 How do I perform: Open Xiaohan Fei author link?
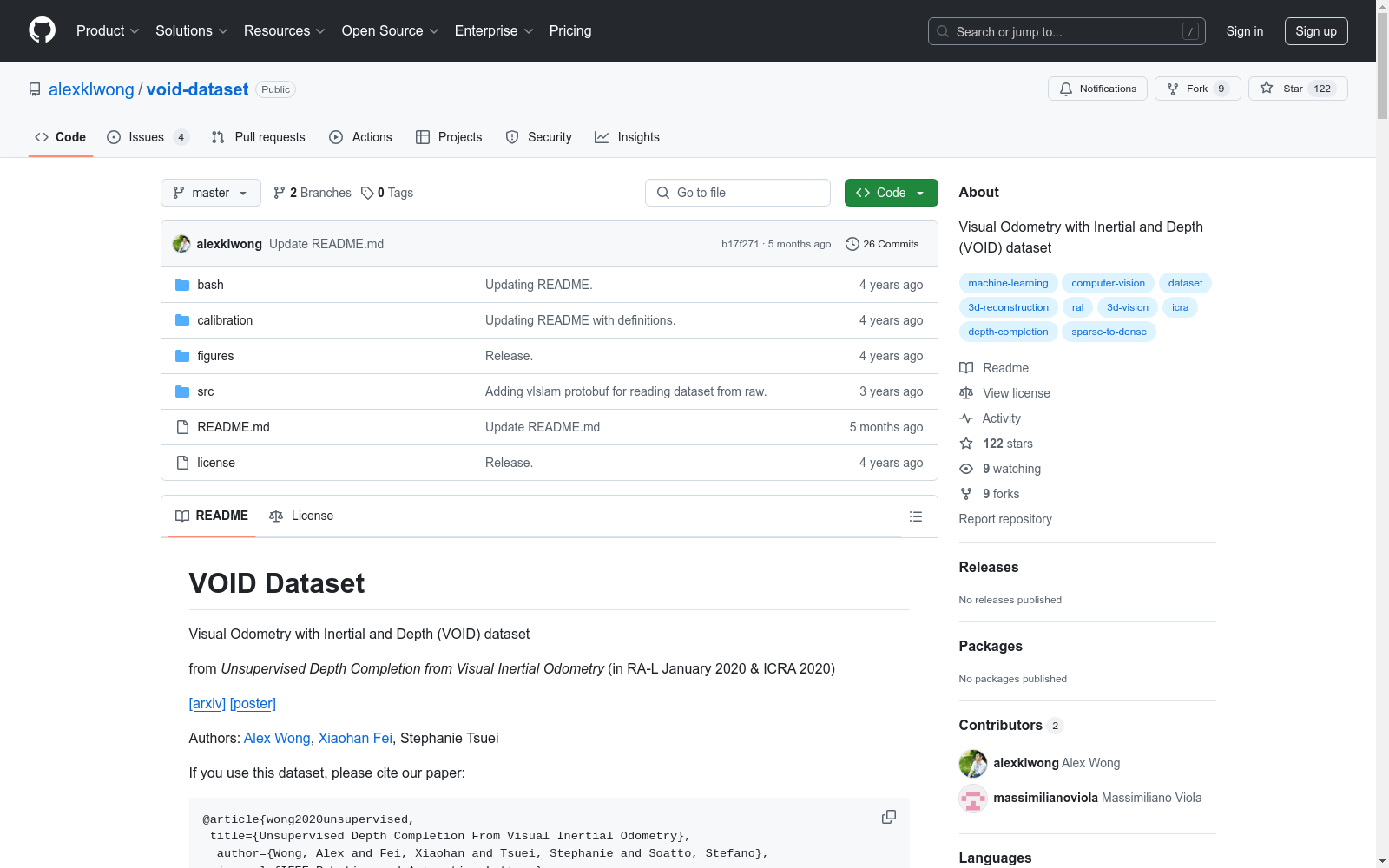click(355, 738)
